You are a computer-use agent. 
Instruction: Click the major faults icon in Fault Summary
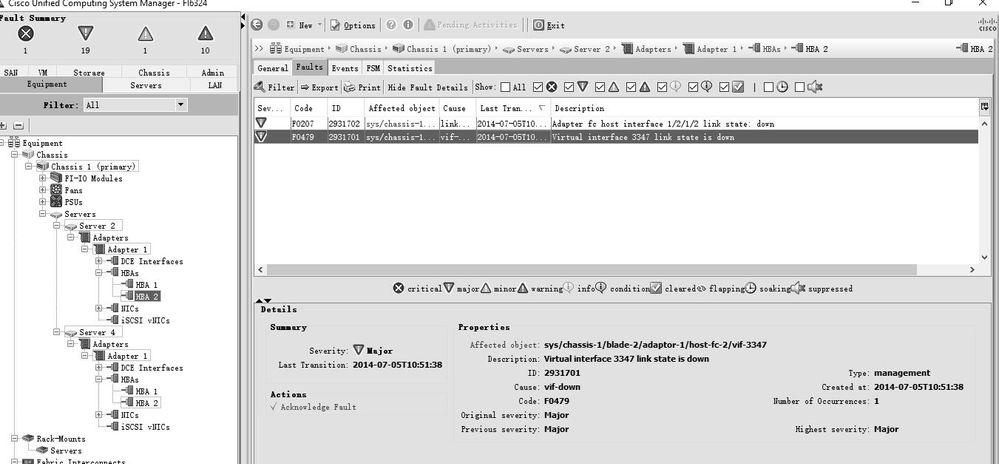point(85,33)
